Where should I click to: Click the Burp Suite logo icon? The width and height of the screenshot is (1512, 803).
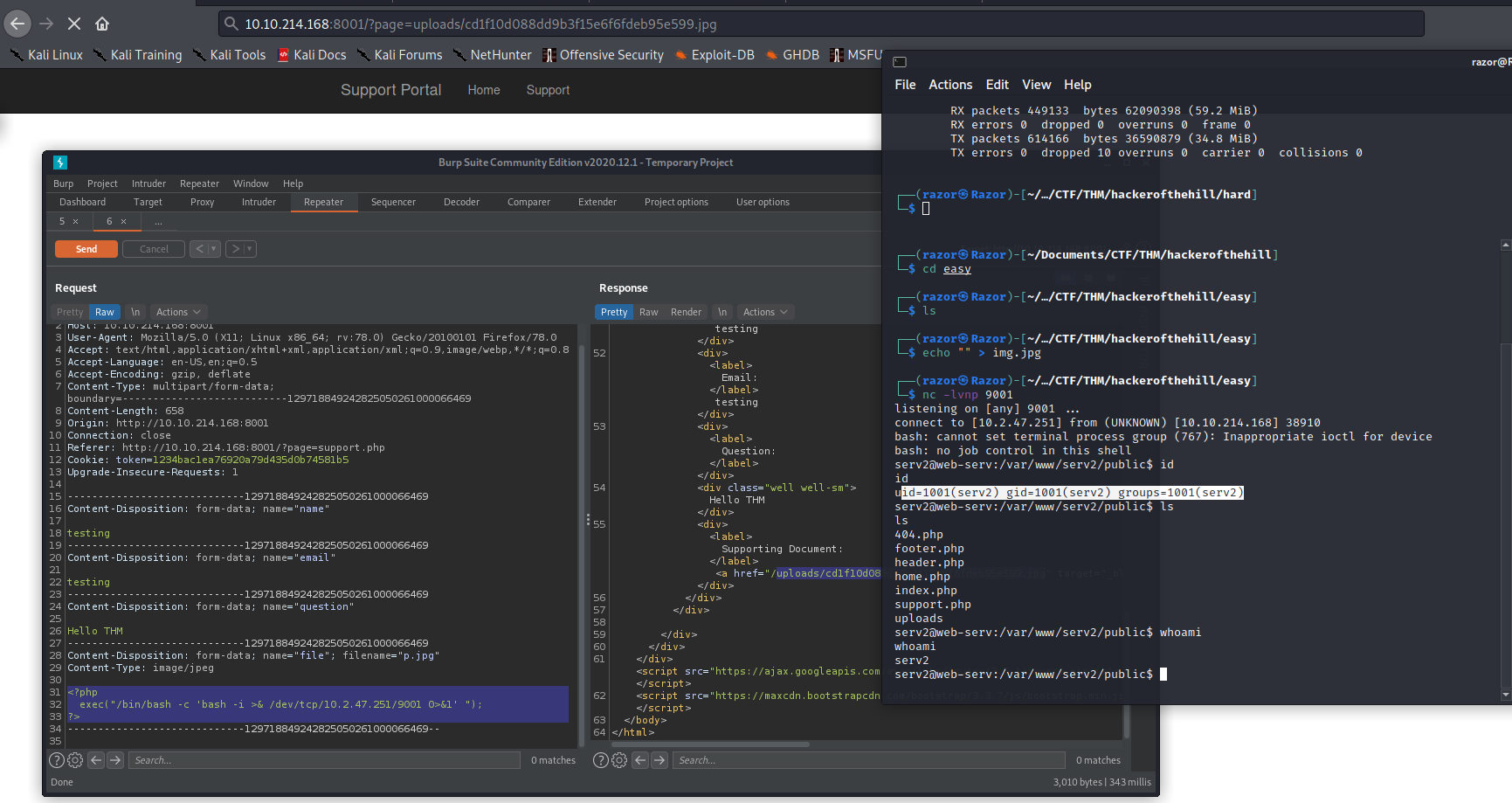click(x=60, y=163)
